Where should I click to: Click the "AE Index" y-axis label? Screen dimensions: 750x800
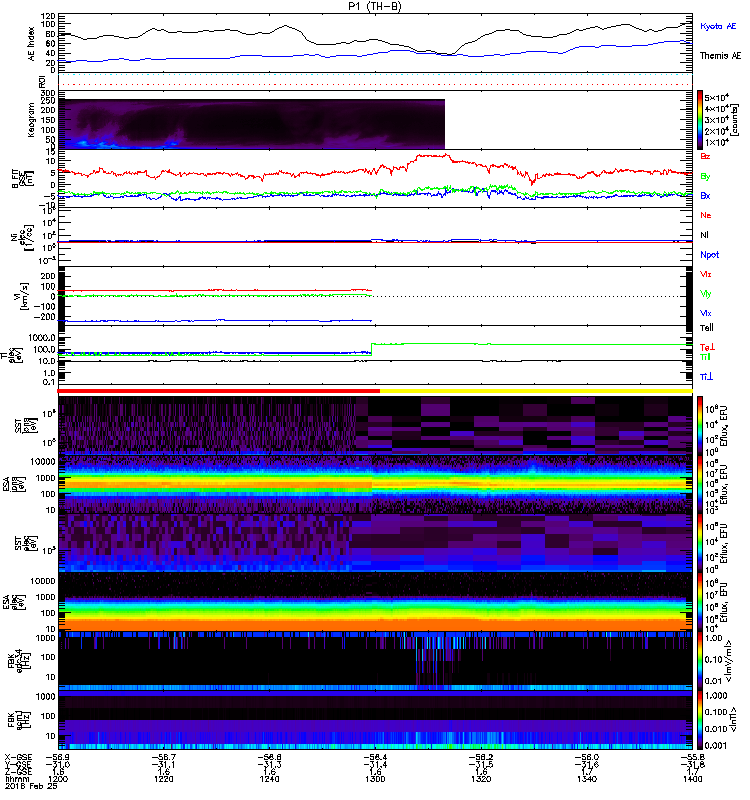32,44
